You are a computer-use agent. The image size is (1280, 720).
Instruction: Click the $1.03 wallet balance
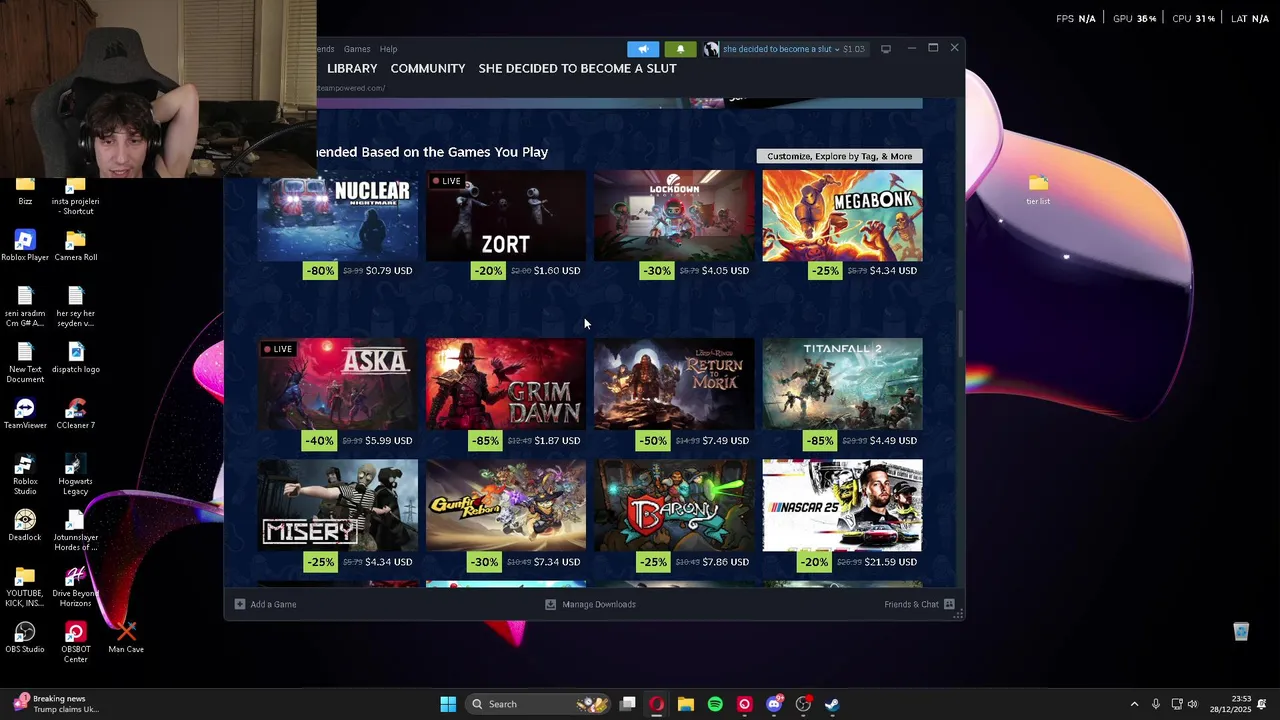click(854, 49)
